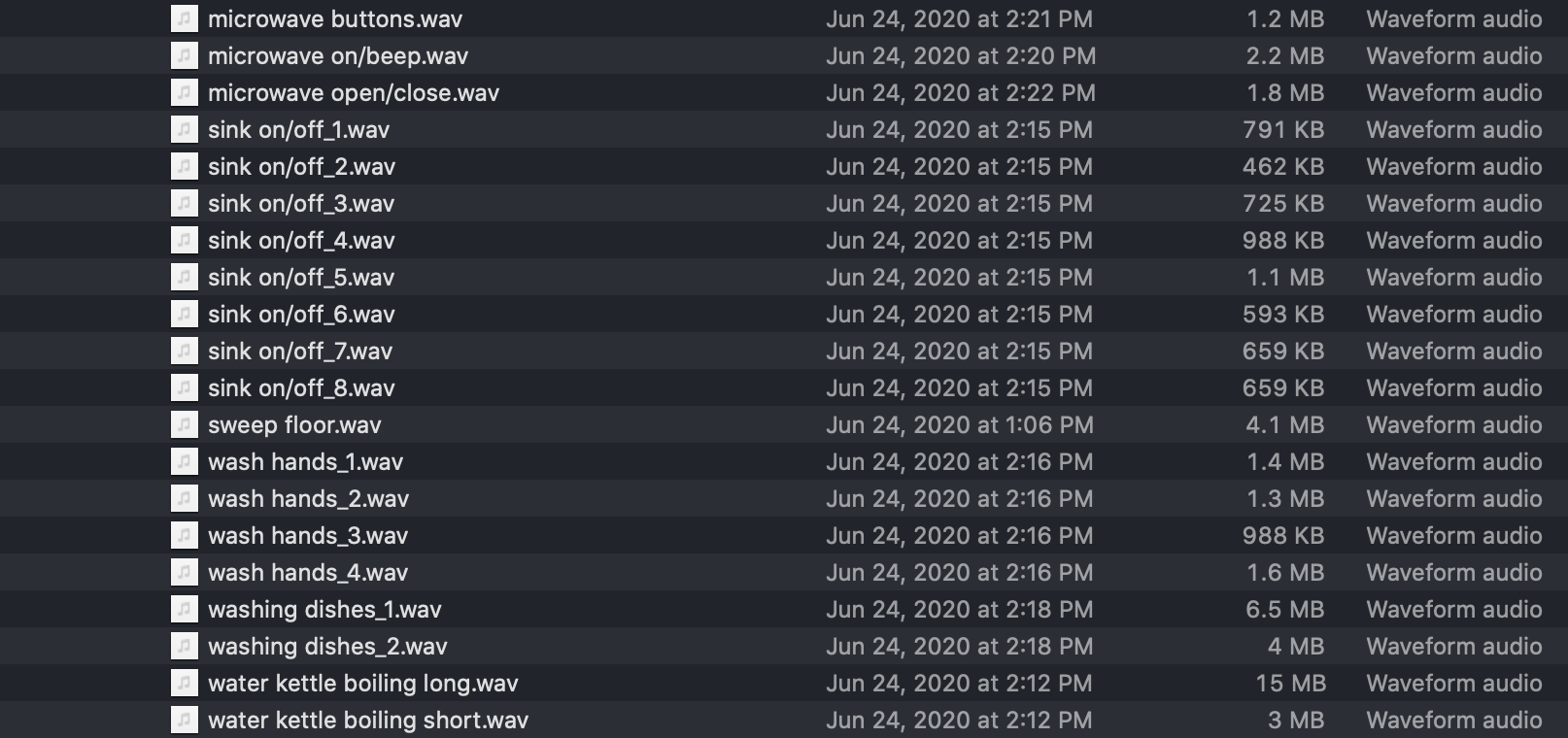Image resolution: width=1568 pixels, height=738 pixels.
Task: Click the microwave open/close.wav file icon
Action: (x=184, y=93)
